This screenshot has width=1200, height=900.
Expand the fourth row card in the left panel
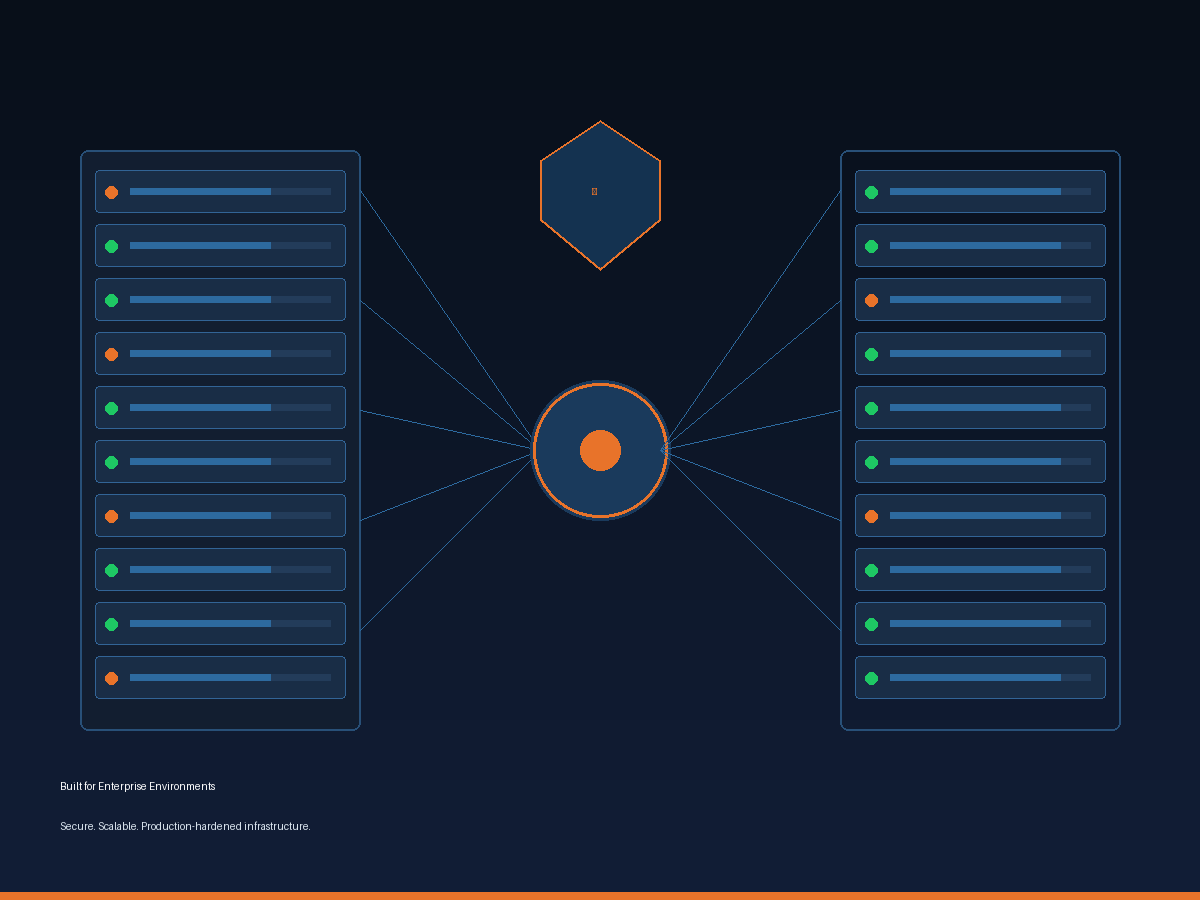tap(220, 353)
